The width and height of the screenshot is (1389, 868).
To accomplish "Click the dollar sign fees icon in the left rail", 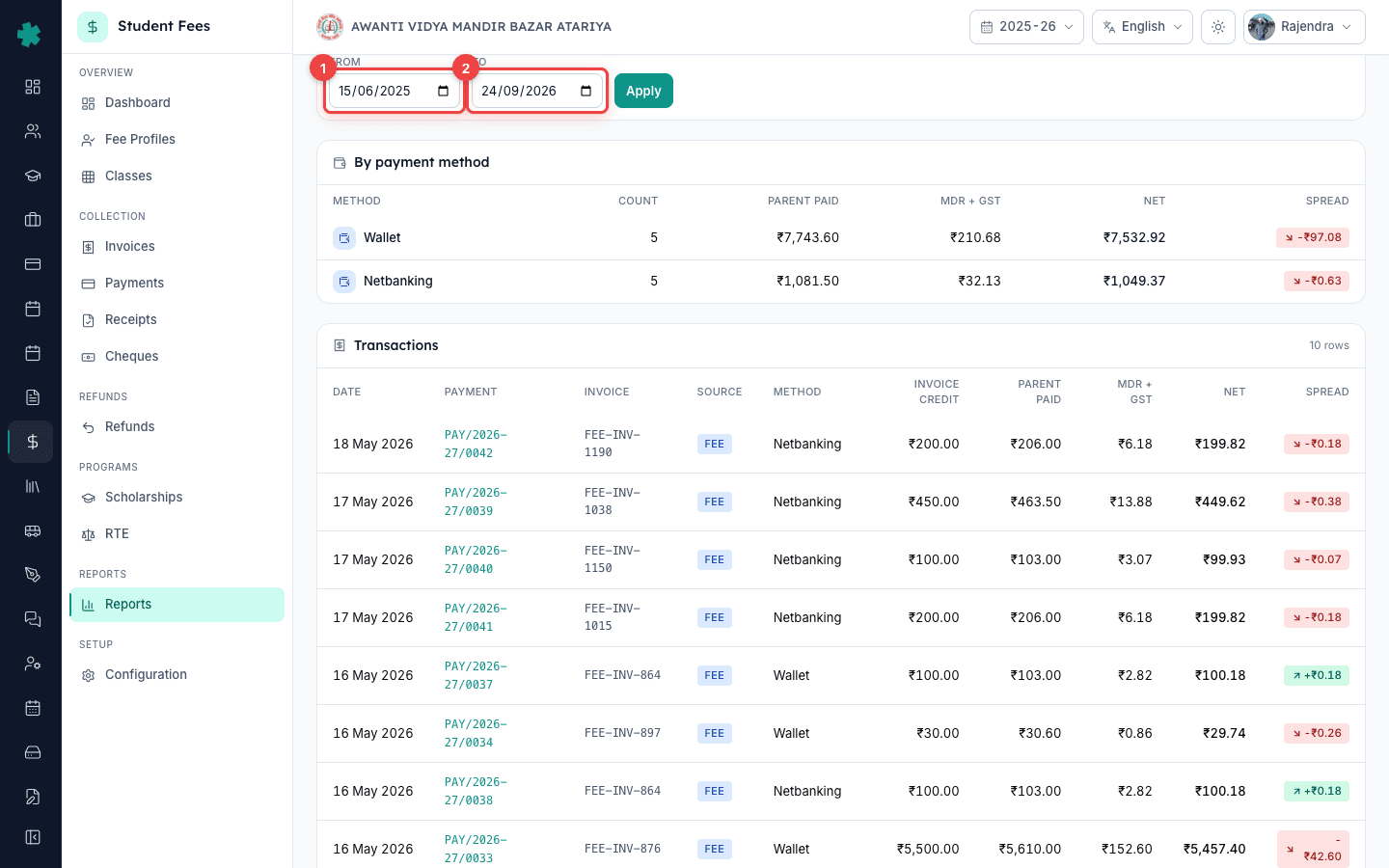I will click(x=33, y=442).
